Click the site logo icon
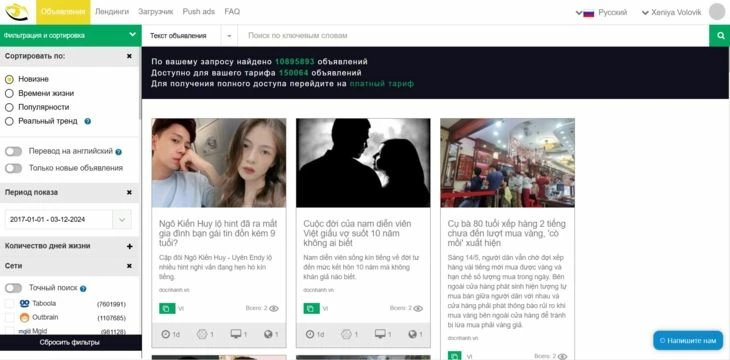 pos(17,12)
